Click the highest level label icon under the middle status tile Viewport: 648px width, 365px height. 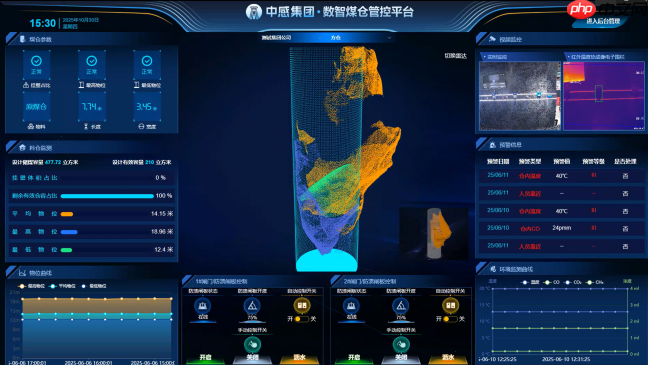pyautogui.click(x=81, y=85)
